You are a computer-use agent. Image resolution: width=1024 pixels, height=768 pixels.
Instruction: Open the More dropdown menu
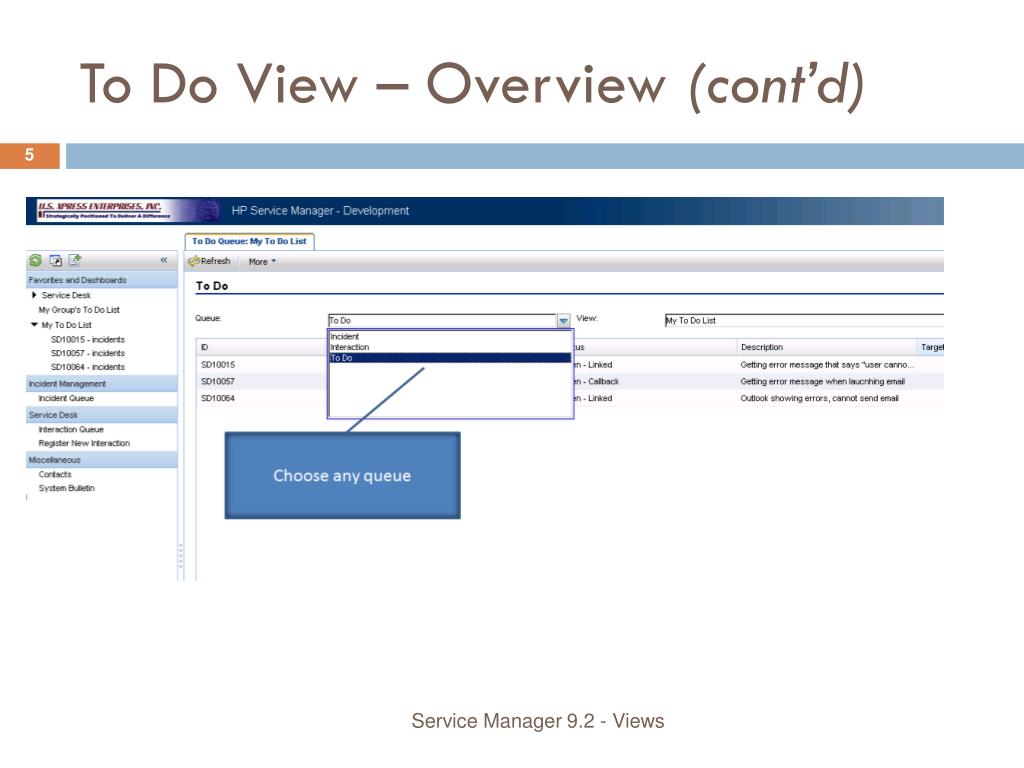click(x=263, y=262)
